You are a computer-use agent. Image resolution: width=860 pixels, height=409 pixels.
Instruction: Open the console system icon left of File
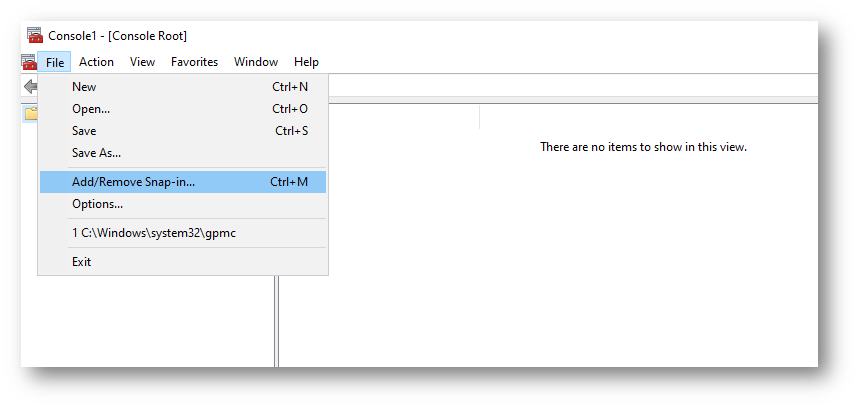click(29, 62)
